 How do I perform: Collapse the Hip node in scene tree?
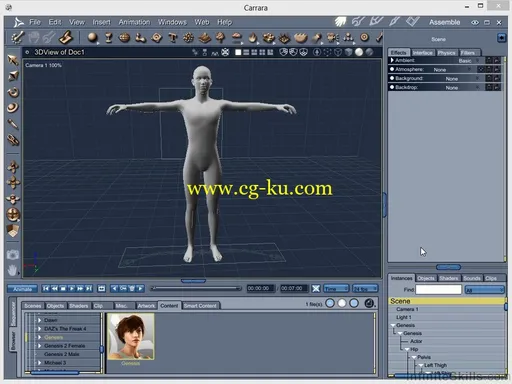tap(407, 349)
